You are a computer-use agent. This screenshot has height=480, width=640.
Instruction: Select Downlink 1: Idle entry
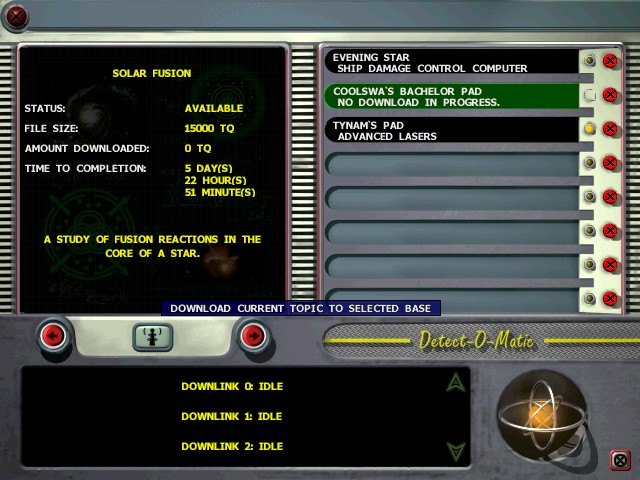click(232, 416)
